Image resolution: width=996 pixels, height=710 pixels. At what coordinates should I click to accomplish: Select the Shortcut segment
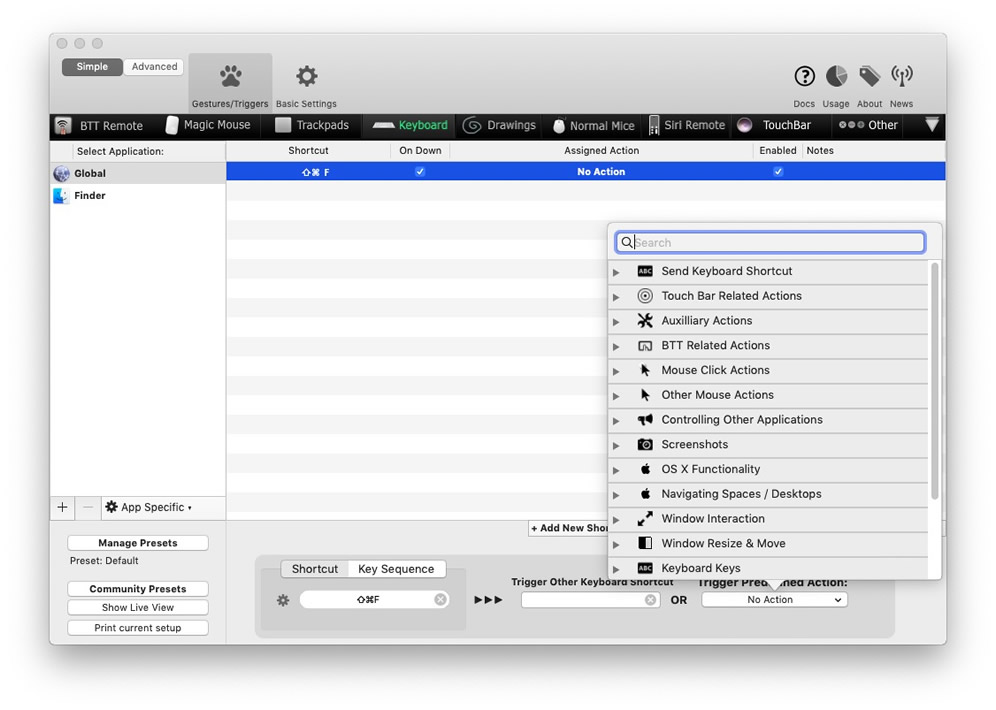tap(314, 569)
